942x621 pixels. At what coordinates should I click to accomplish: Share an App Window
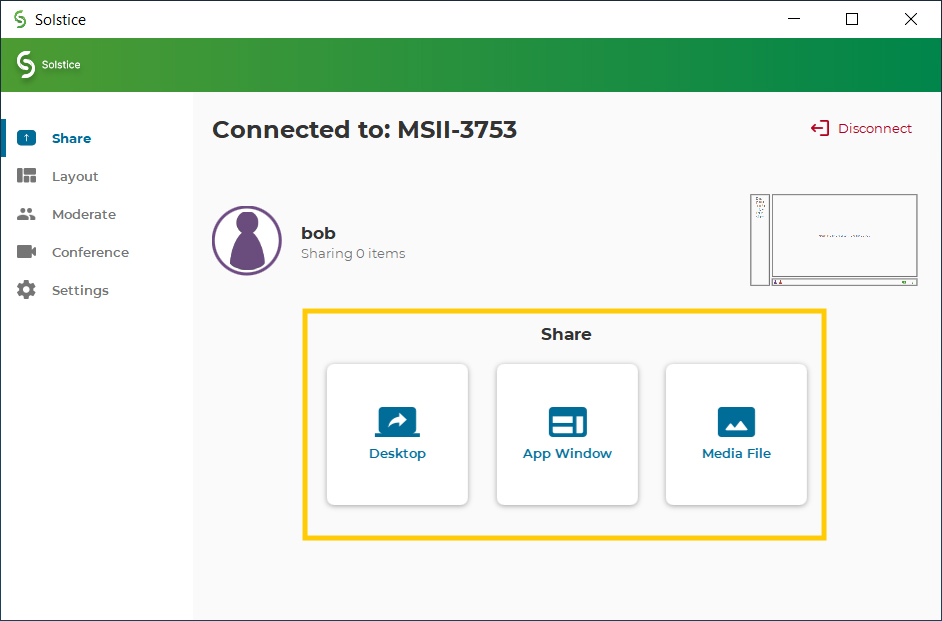pyautogui.click(x=567, y=434)
